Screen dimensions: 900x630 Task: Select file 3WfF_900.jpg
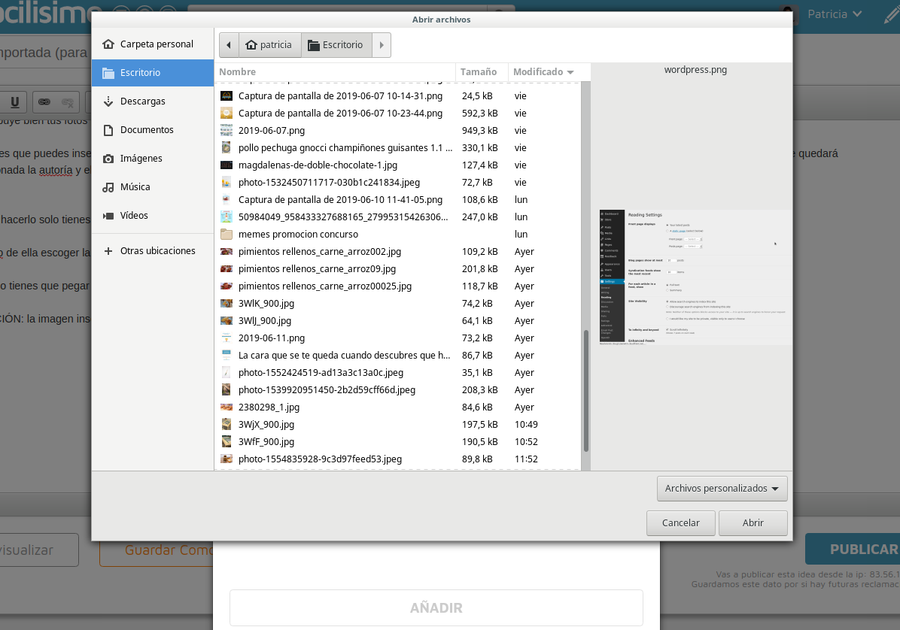point(266,441)
